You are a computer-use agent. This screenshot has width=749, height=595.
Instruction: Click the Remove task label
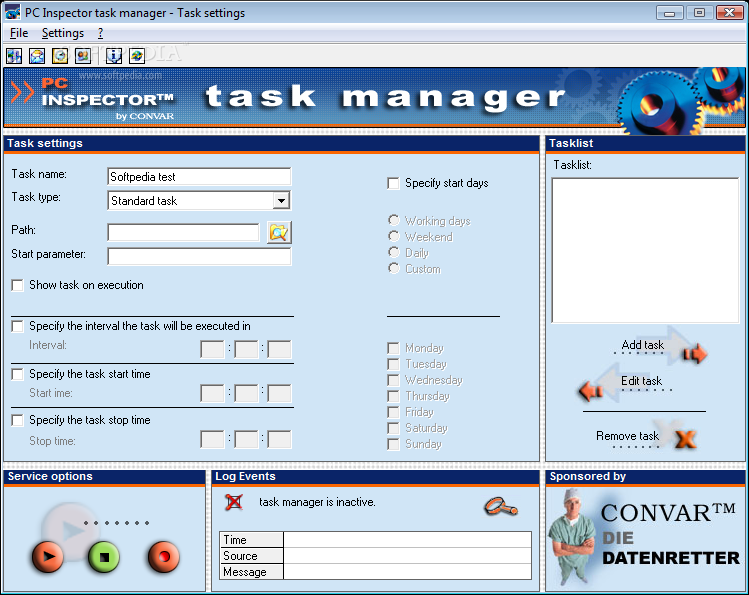(x=627, y=436)
